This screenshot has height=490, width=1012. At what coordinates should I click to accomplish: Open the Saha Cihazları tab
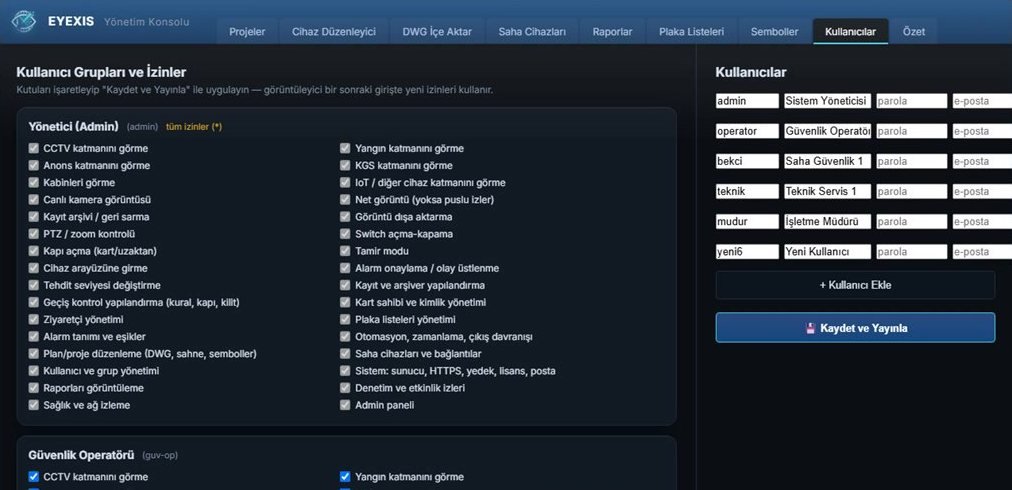(532, 31)
